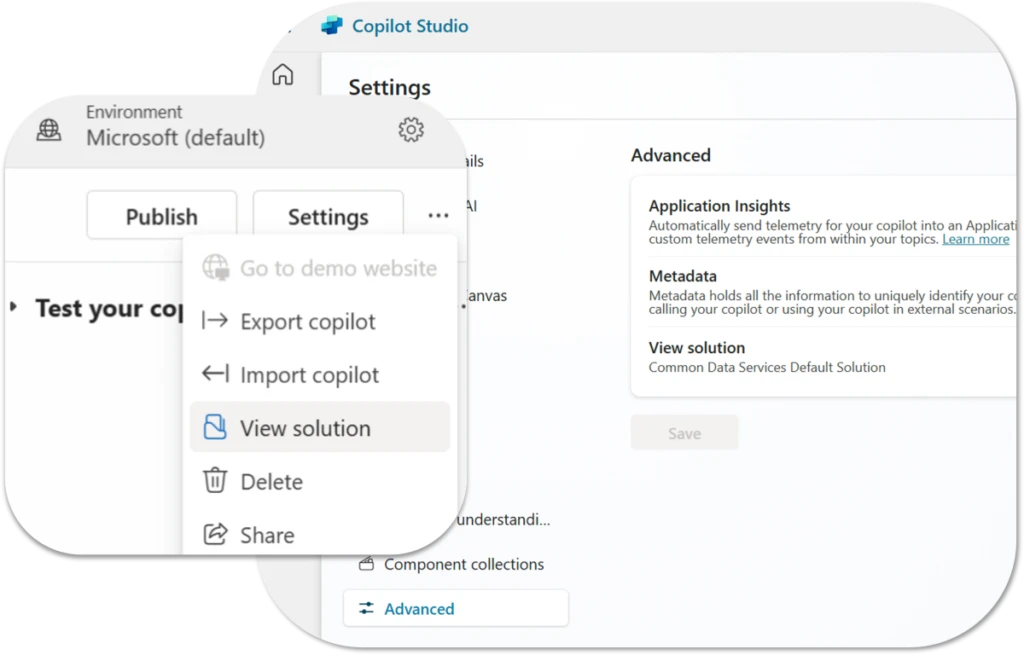This screenshot has height=655, width=1024.
Task: Open the ellipsis more options menu
Action: pos(437,215)
